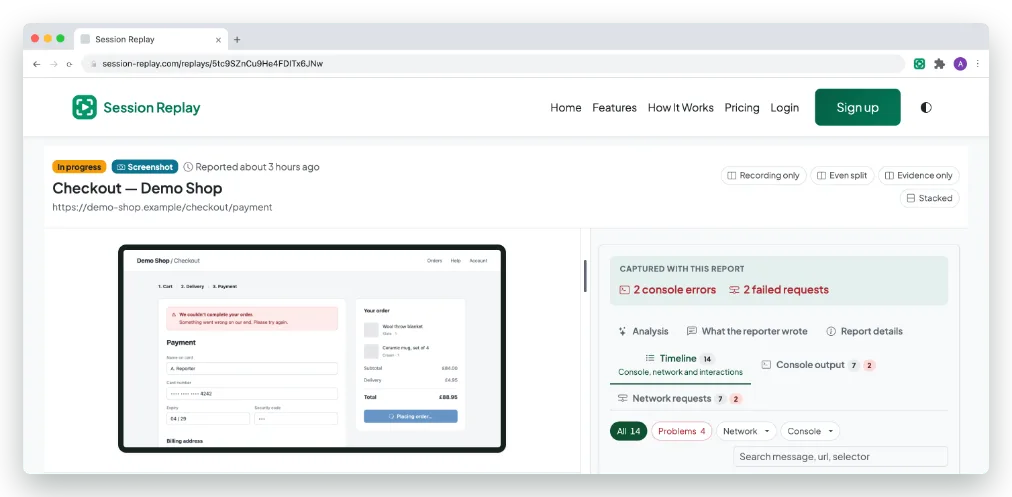The image size is (1012, 497).
Task: Click the browser forward arrow
Action: click(54, 64)
